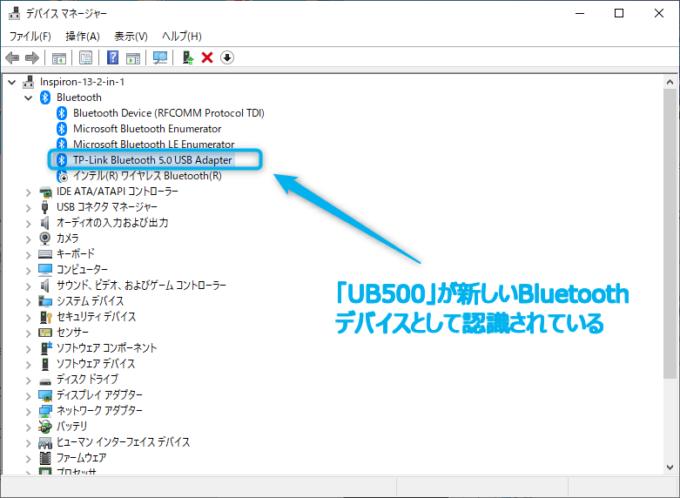Click the Update driver toolbar icon
The image size is (680, 498).
(188, 58)
